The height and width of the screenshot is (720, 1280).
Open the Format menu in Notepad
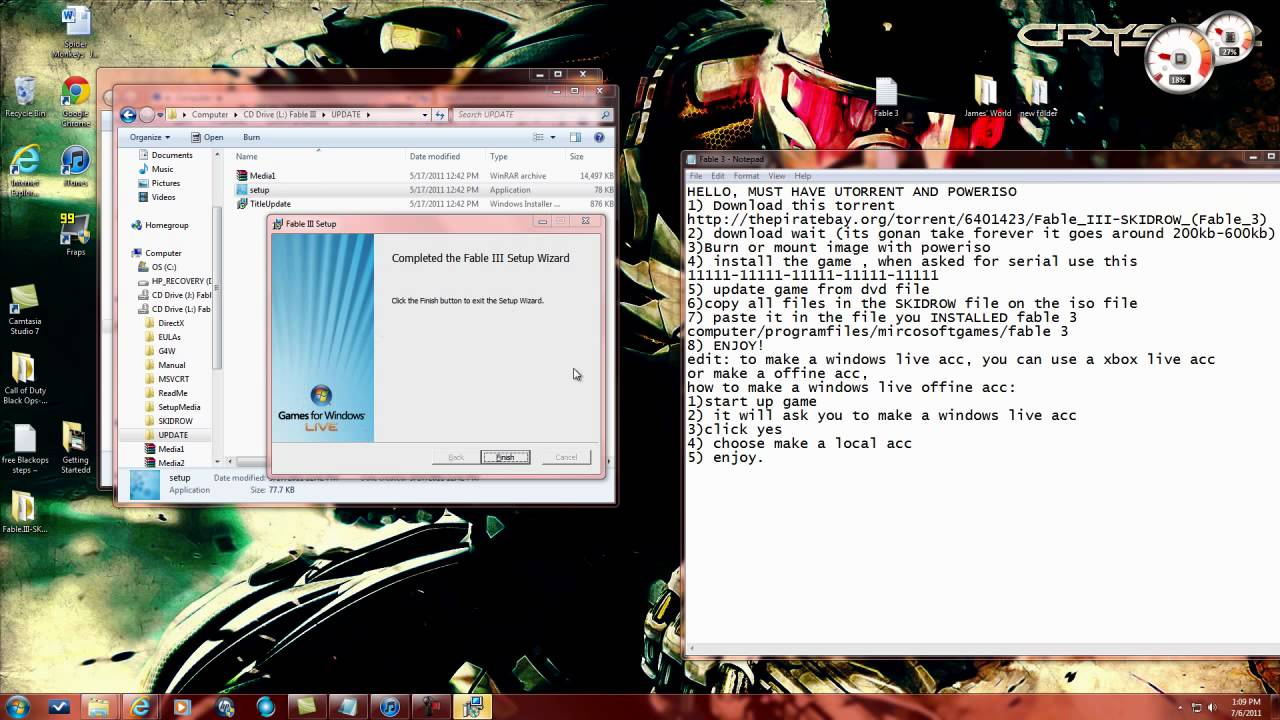(x=746, y=176)
